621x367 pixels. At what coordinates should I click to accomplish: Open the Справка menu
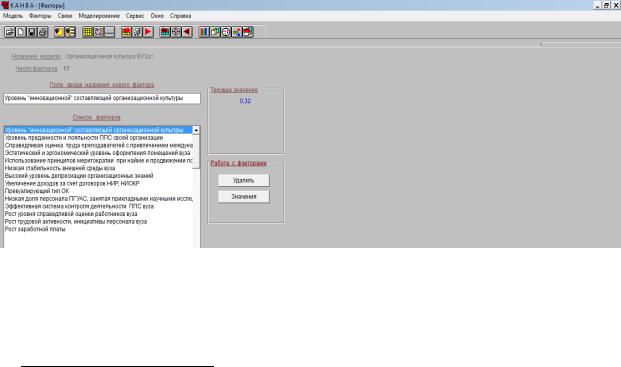pos(181,16)
